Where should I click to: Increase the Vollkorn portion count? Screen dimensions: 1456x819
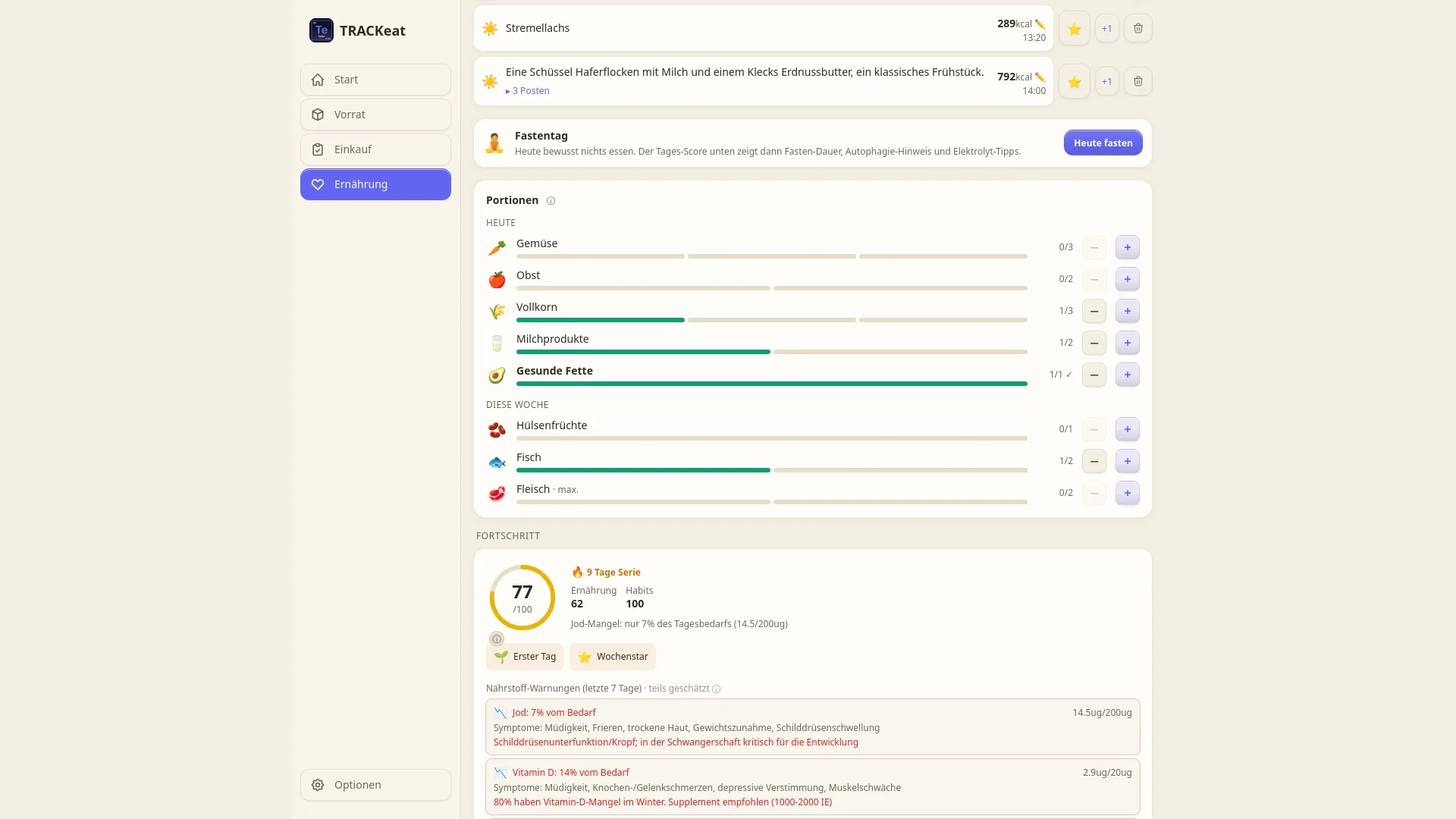point(1128,311)
